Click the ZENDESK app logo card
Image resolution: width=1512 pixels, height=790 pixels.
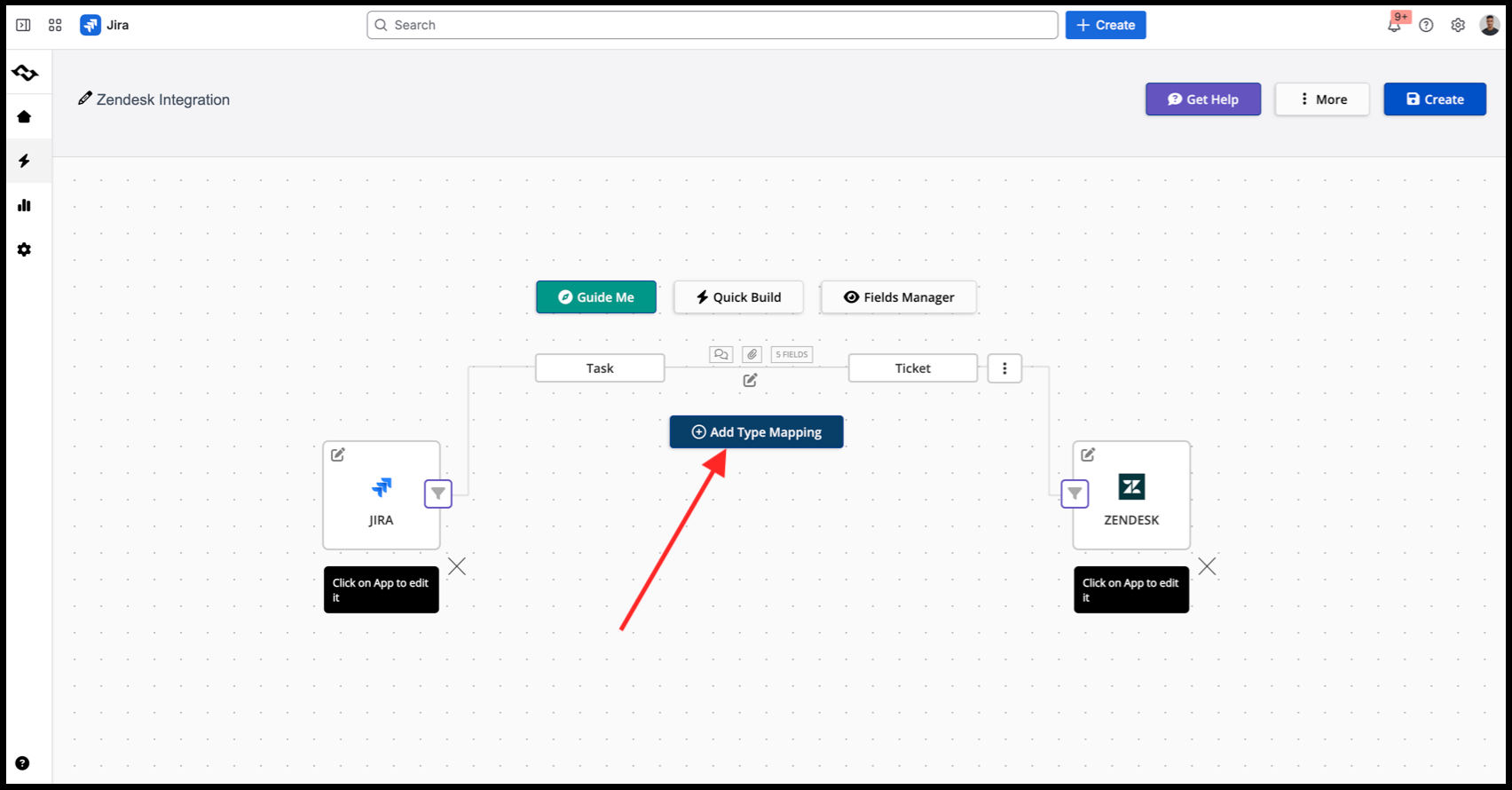coord(1131,495)
